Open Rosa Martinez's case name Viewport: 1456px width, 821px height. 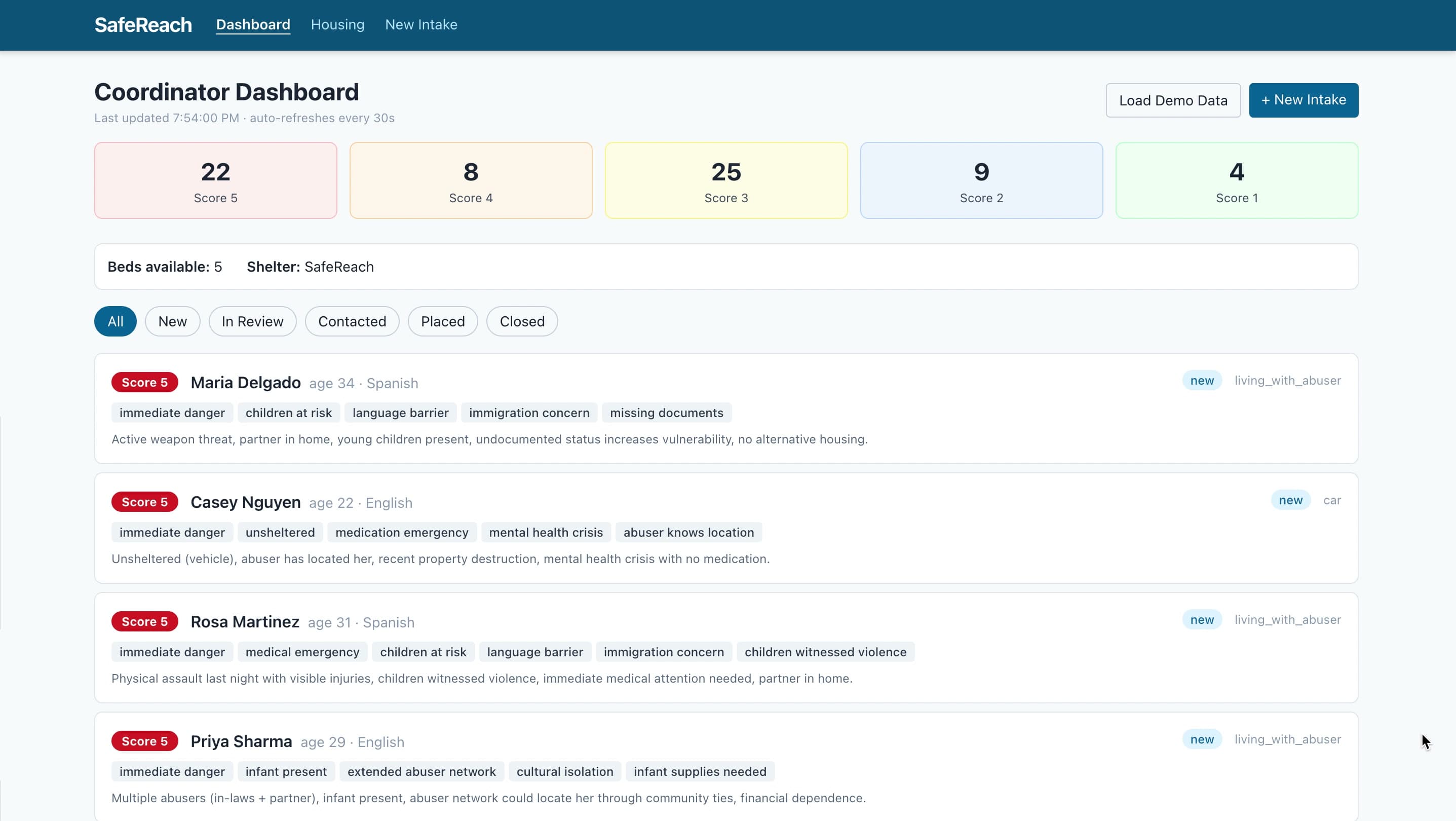[x=245, y=622]
